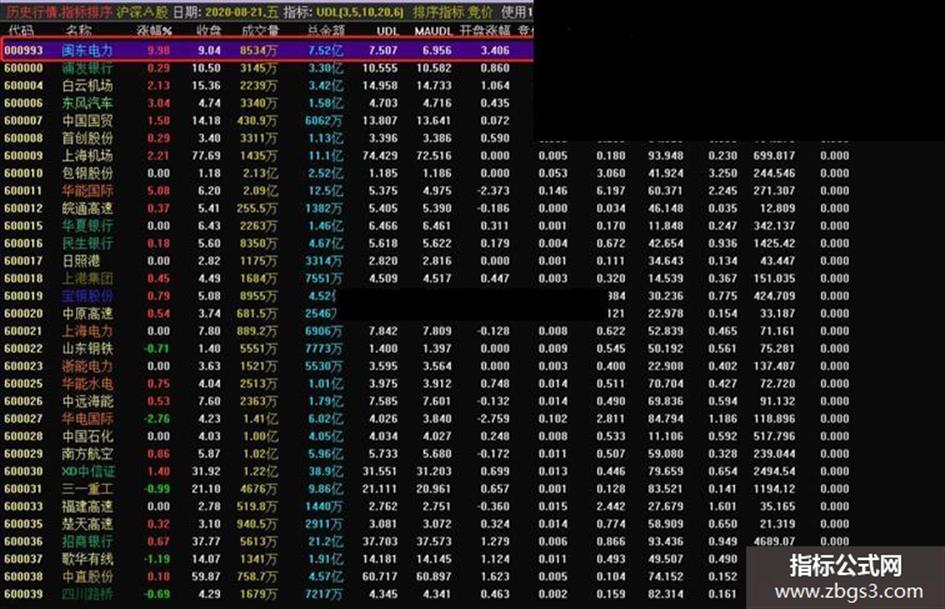Click UDL value 74.429
Screen dimensions: 945x609
380,156
